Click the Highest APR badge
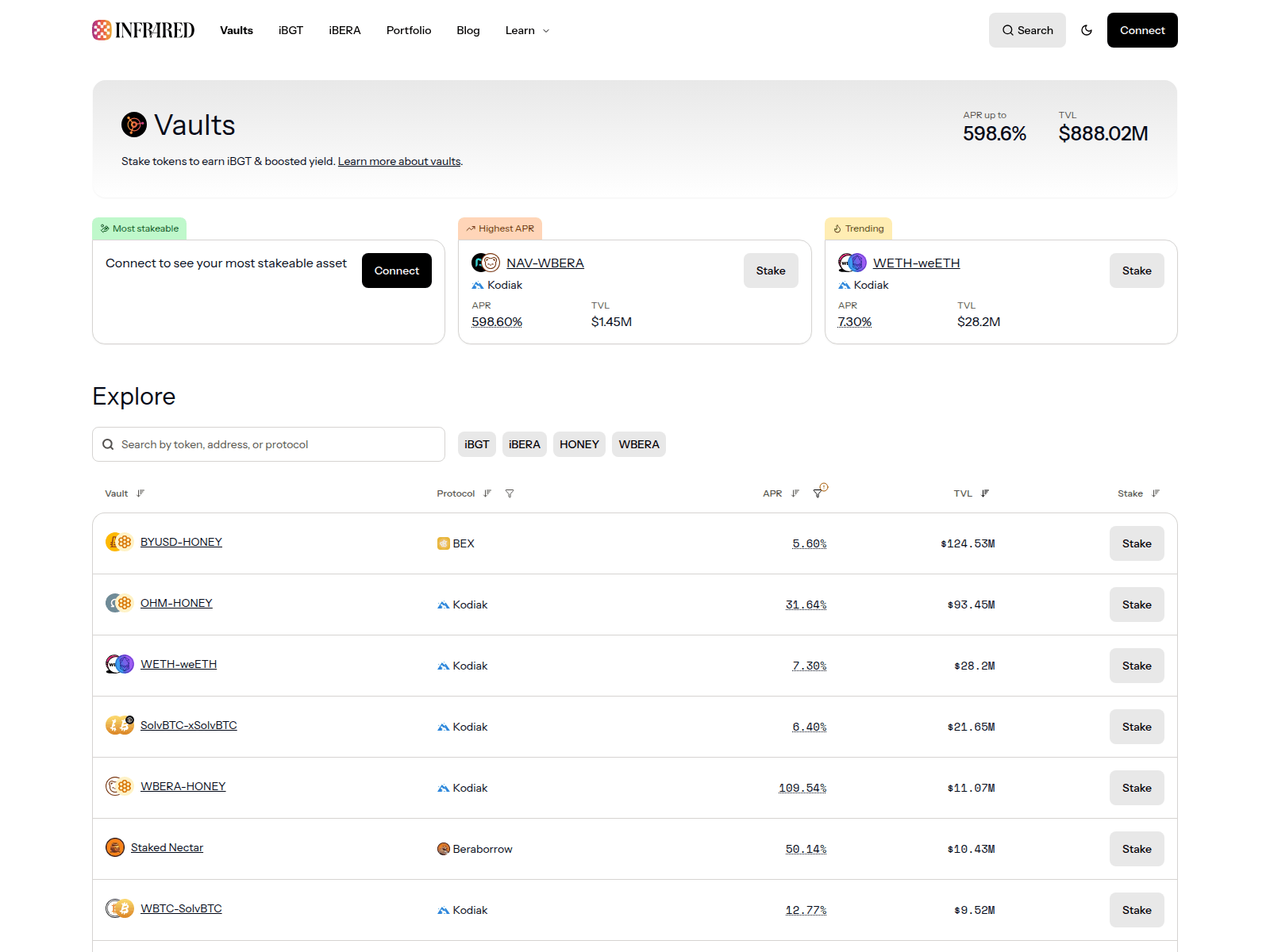This screenshot has width=1270, height=952. [500, 228]
